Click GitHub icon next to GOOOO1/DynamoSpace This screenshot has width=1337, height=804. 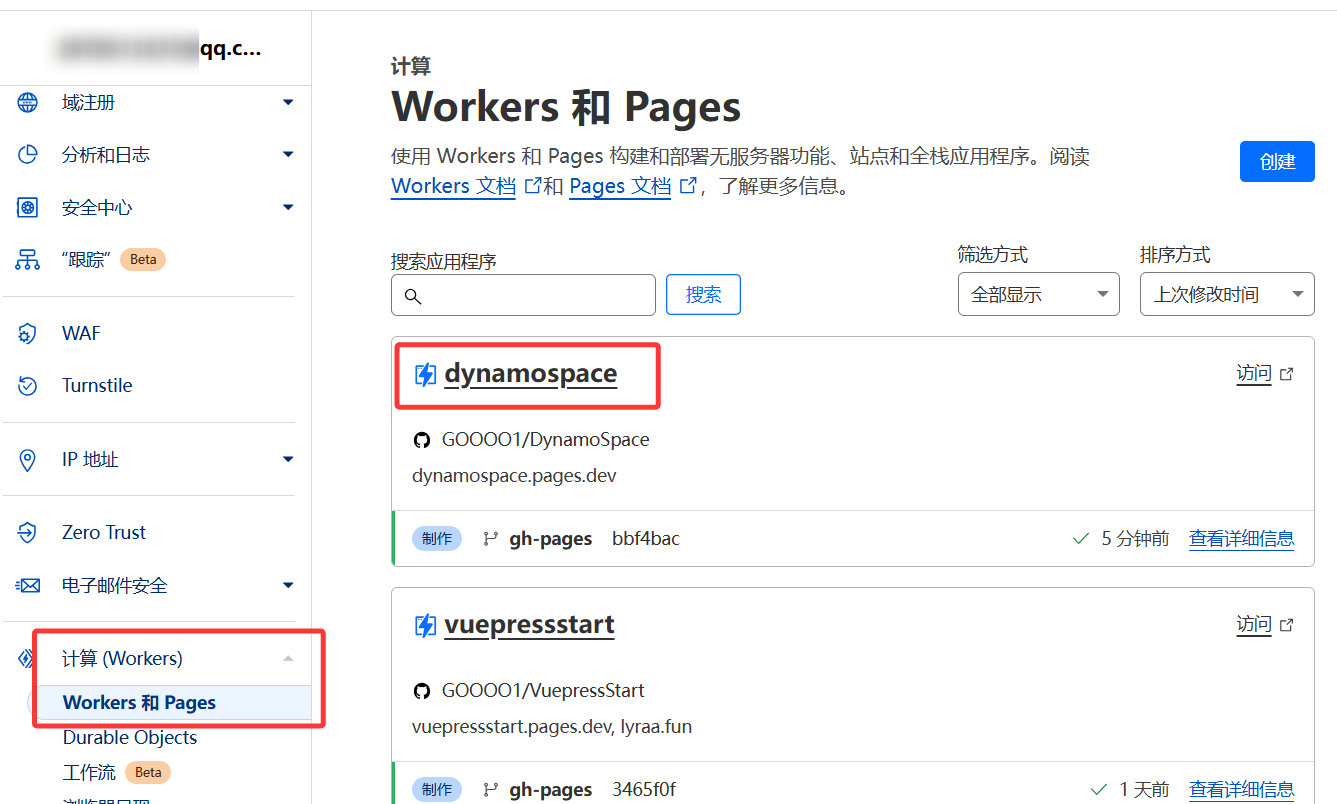pyautogui.click(x=422, y=440)
